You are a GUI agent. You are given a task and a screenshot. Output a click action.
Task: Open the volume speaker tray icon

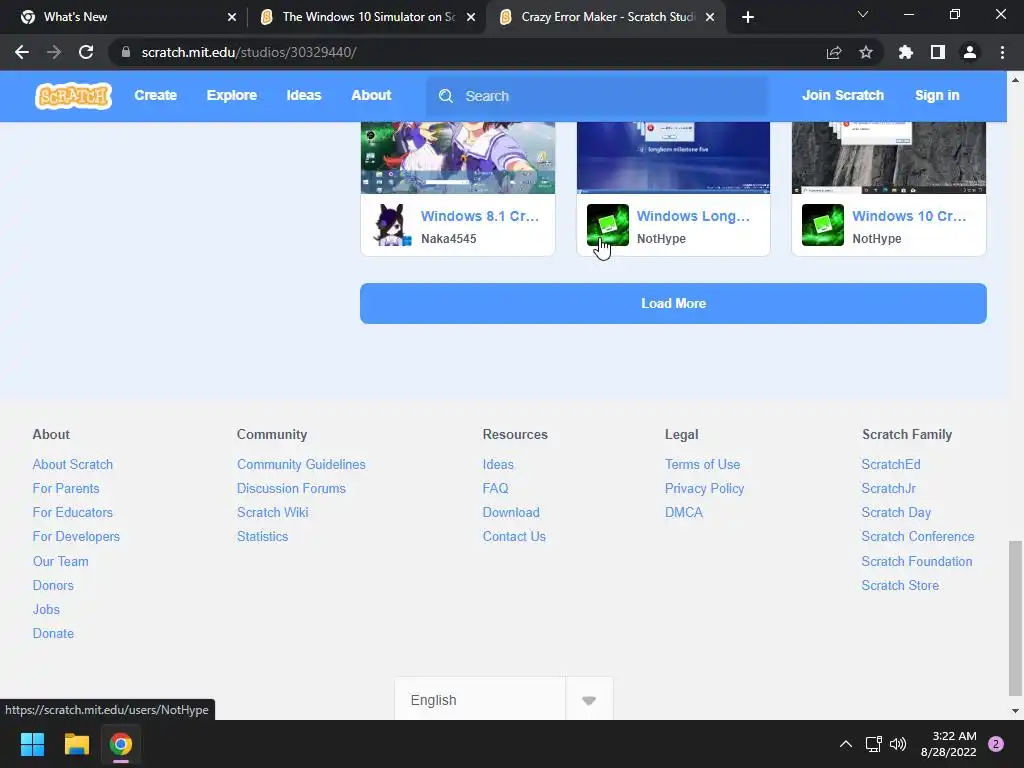(x=899, y=744)
